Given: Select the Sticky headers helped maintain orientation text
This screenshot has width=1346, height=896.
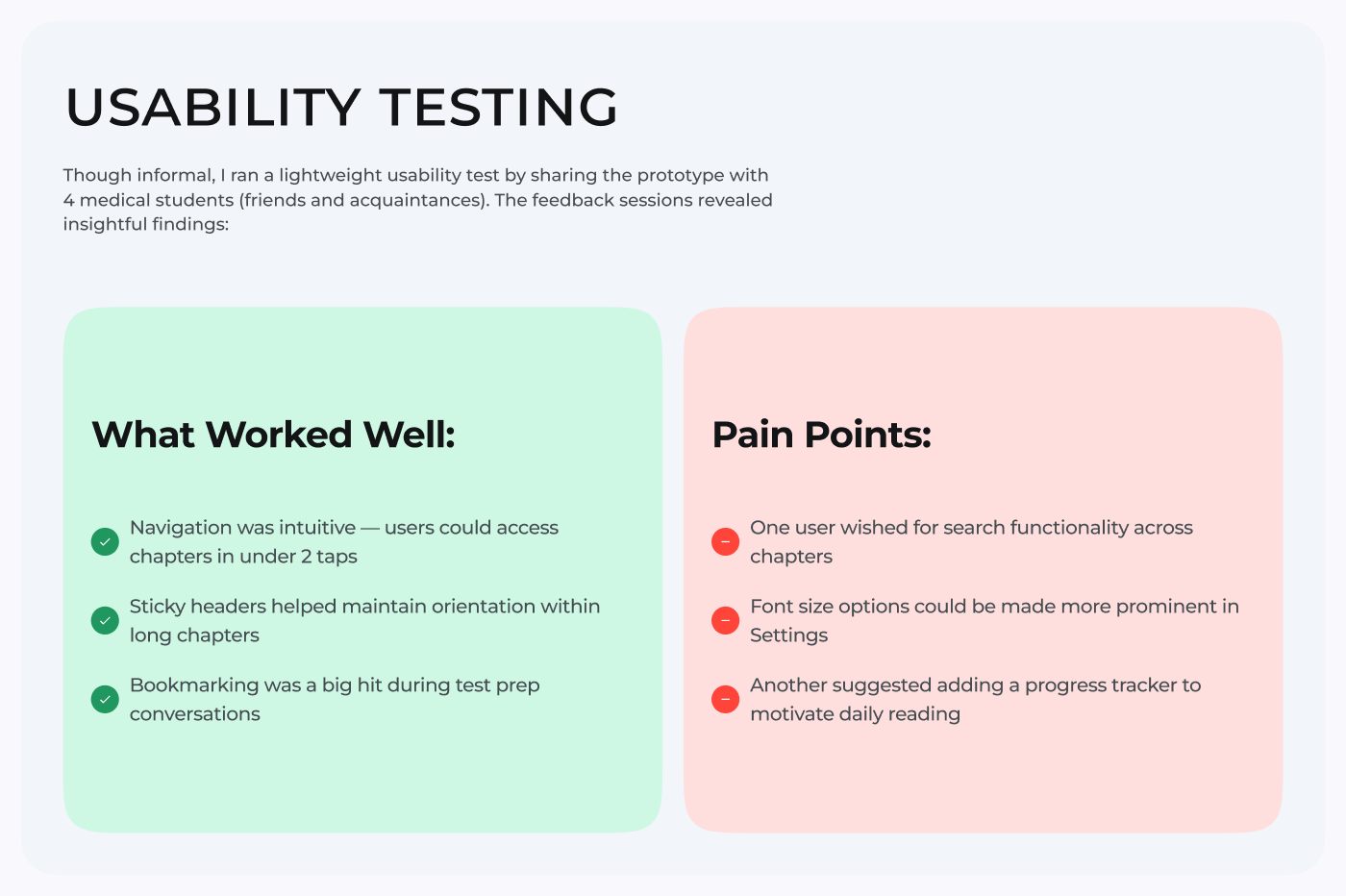Looking at the screenshot, I should (364, 620).
